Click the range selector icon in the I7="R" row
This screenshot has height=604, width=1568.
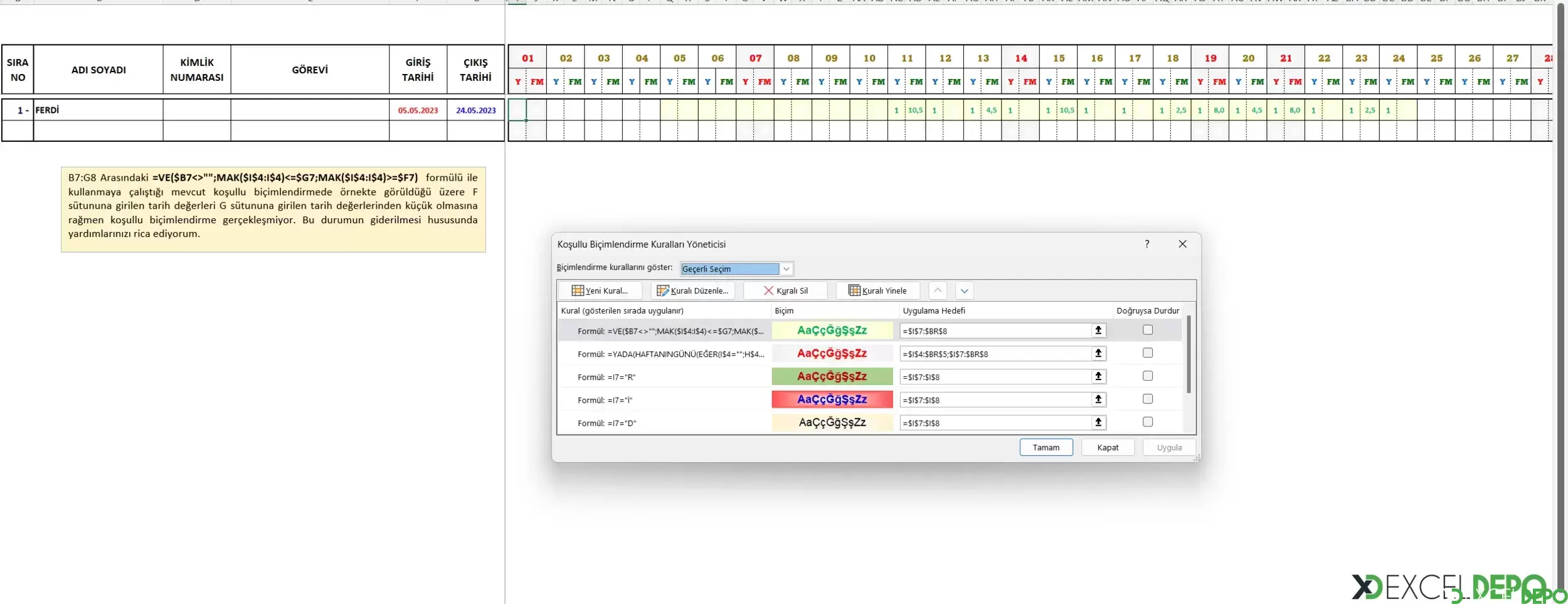point(1098,376)
